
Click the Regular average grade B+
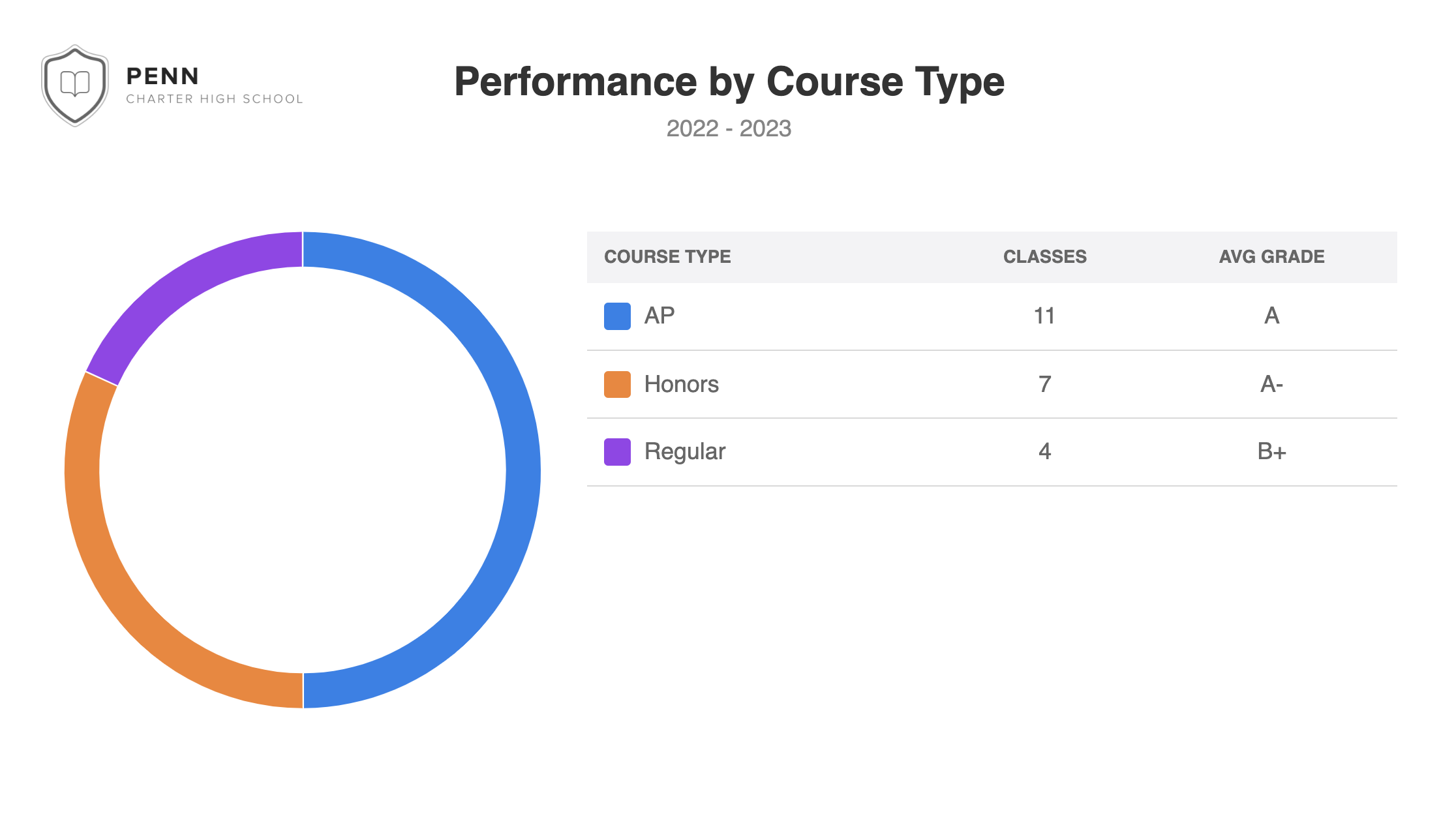point(1271,452)
